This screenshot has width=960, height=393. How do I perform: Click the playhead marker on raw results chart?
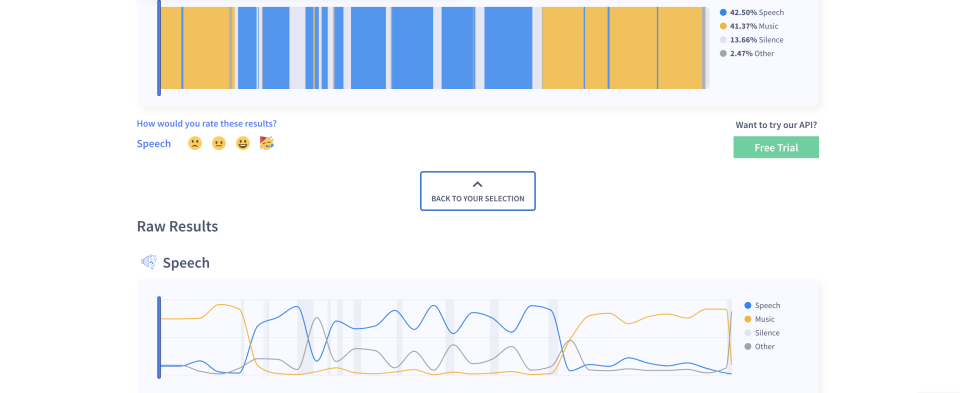coord(159,337)
